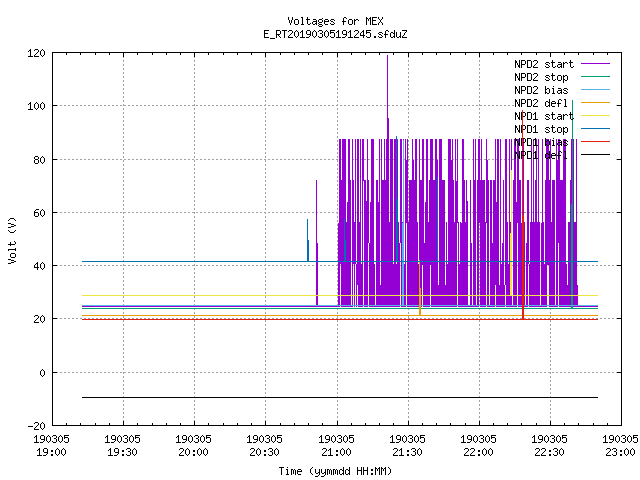Click the black NPD1 defl line below zero
This screenshot has height=480, width=640.
(340, 397)
